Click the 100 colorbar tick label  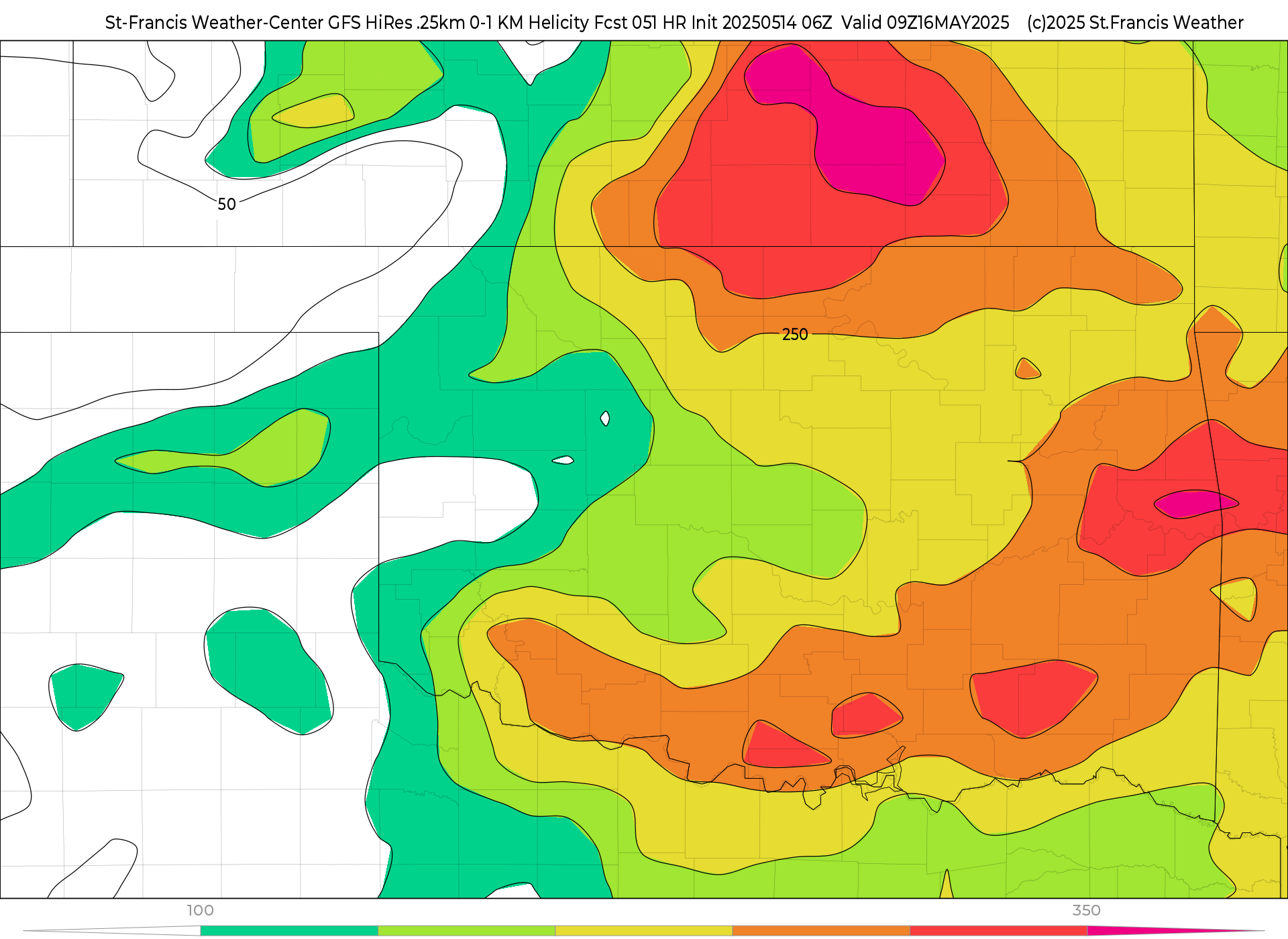click(x=200, y=910)
